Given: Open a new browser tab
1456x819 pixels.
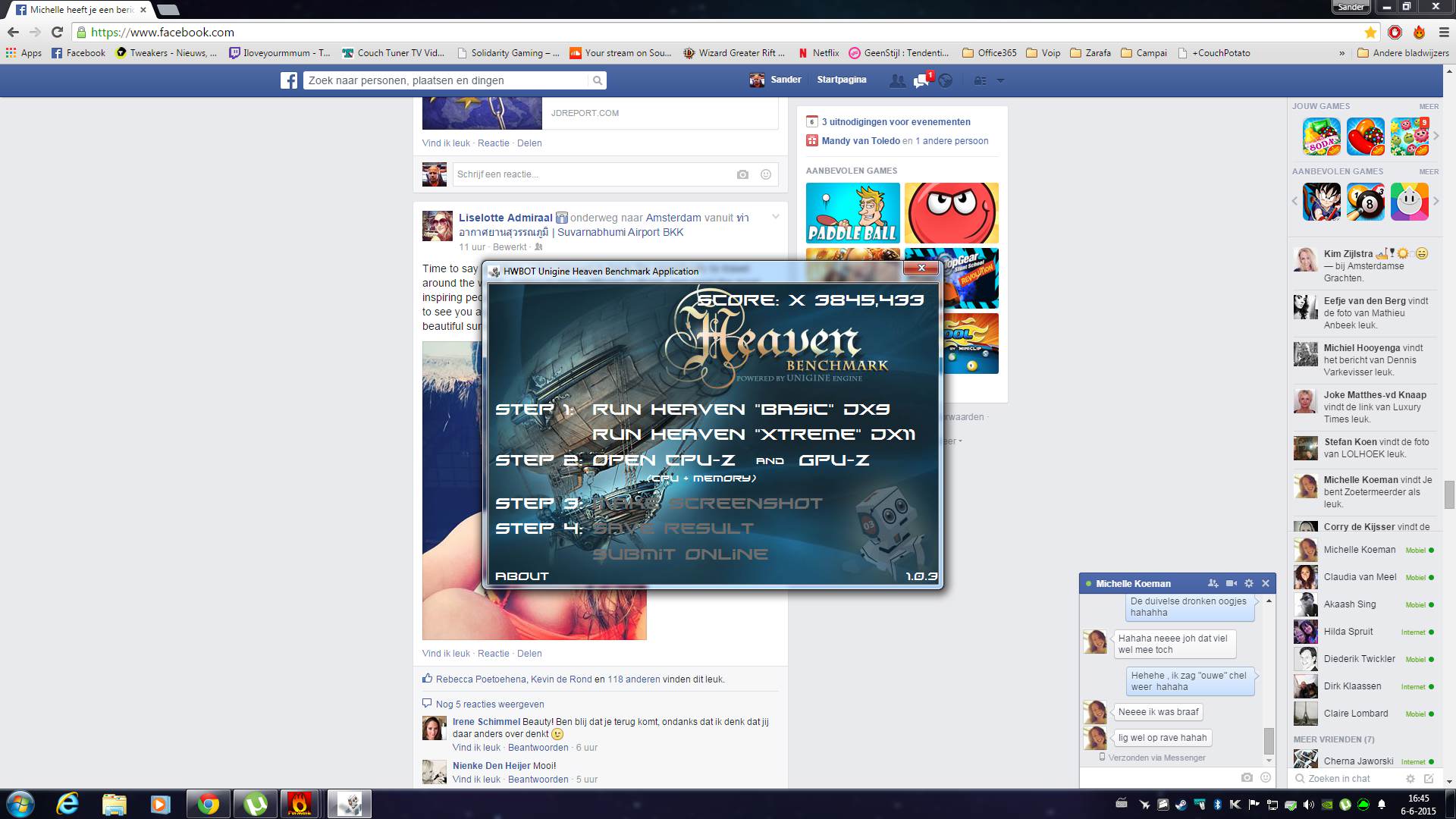Looking at the screenshot, I should (x=168, y=10).
